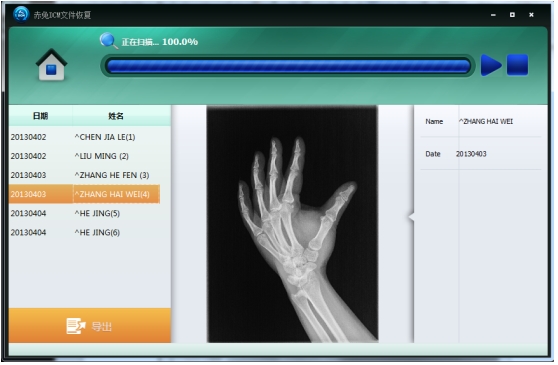Click date 20130404 of HE JING(6)
Screen dimensions: 558x365
point(28,233)
